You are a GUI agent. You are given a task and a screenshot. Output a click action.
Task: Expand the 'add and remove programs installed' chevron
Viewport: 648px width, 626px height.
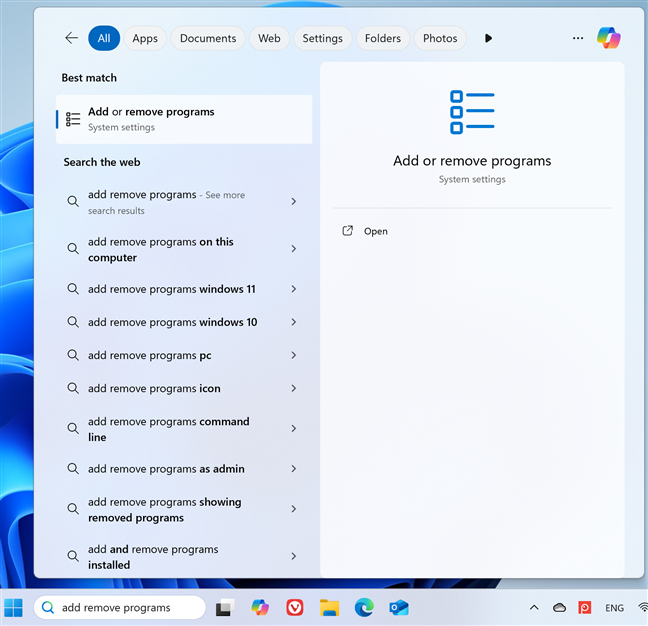[x=293, y=556]
